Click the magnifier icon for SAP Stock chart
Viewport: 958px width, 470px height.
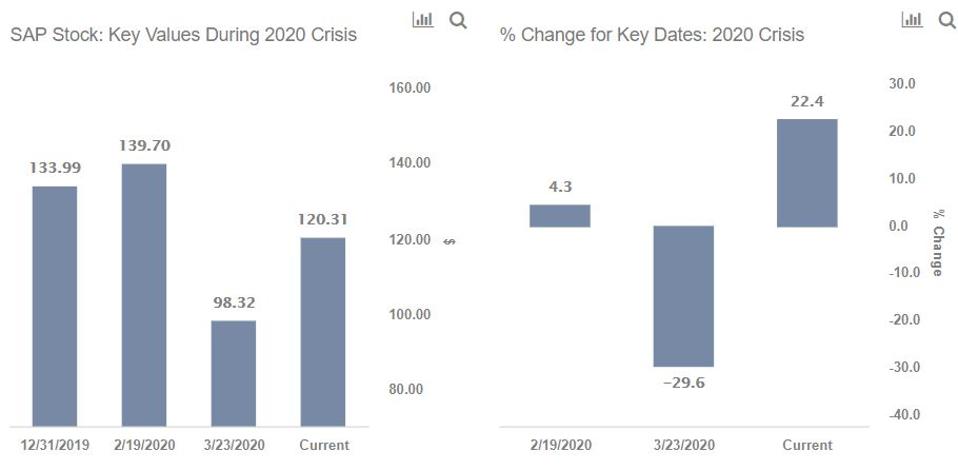click(458, 20)
